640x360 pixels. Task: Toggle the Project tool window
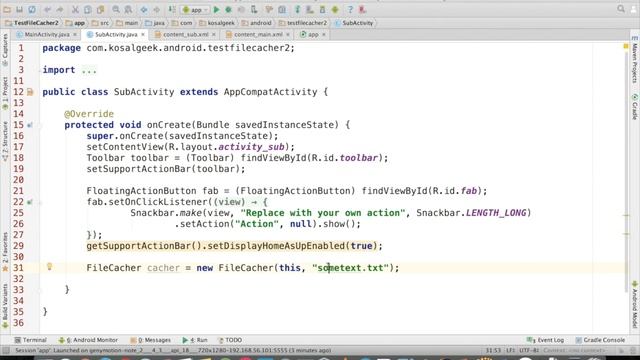tap(5, 93)
